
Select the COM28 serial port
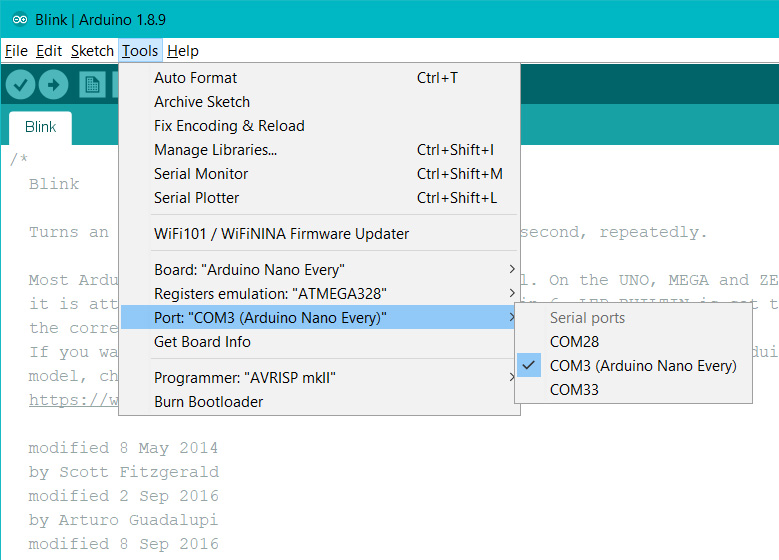coord(633,342)
